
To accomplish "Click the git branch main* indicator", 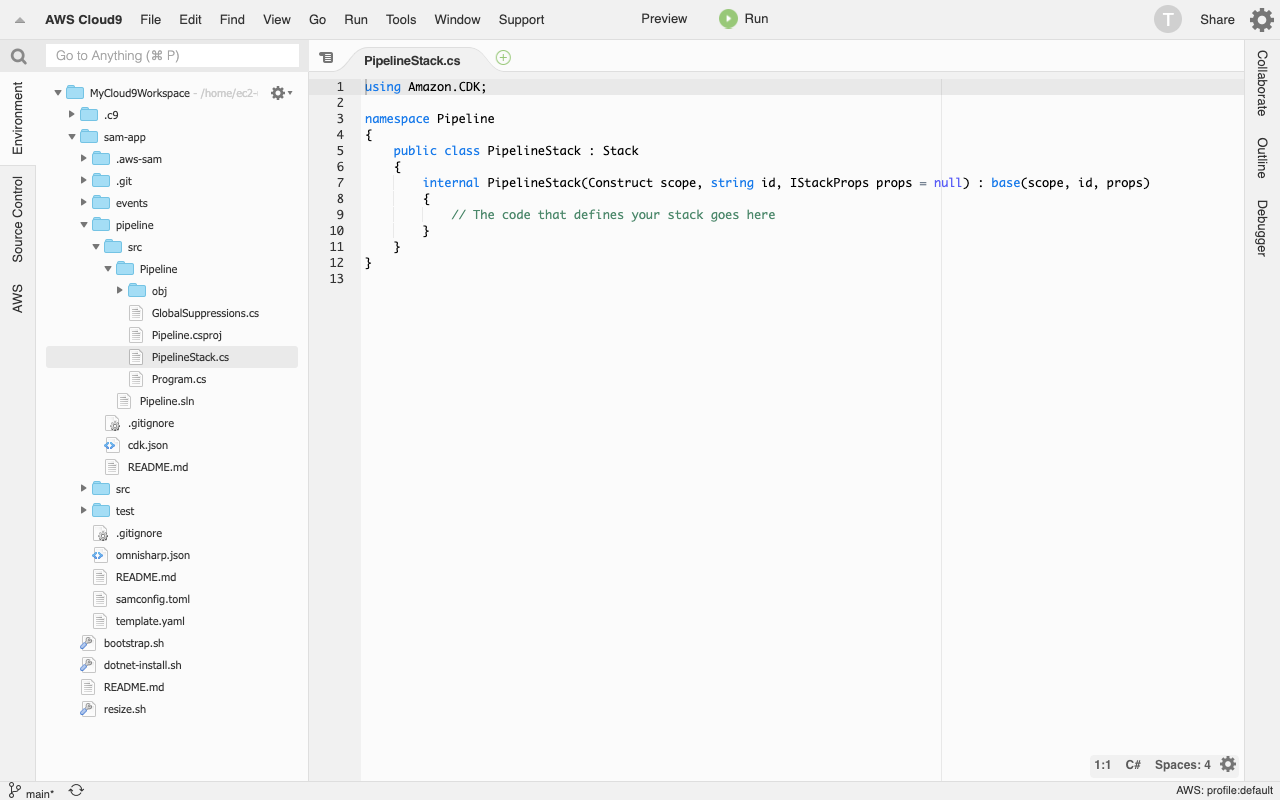I will pyautogui.click(x=32, y=792).
